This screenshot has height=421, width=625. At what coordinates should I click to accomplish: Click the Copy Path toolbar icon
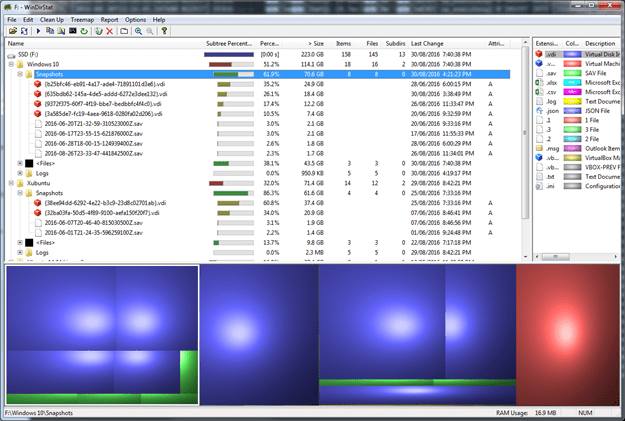pyautogui.click(x=50, y=31)
